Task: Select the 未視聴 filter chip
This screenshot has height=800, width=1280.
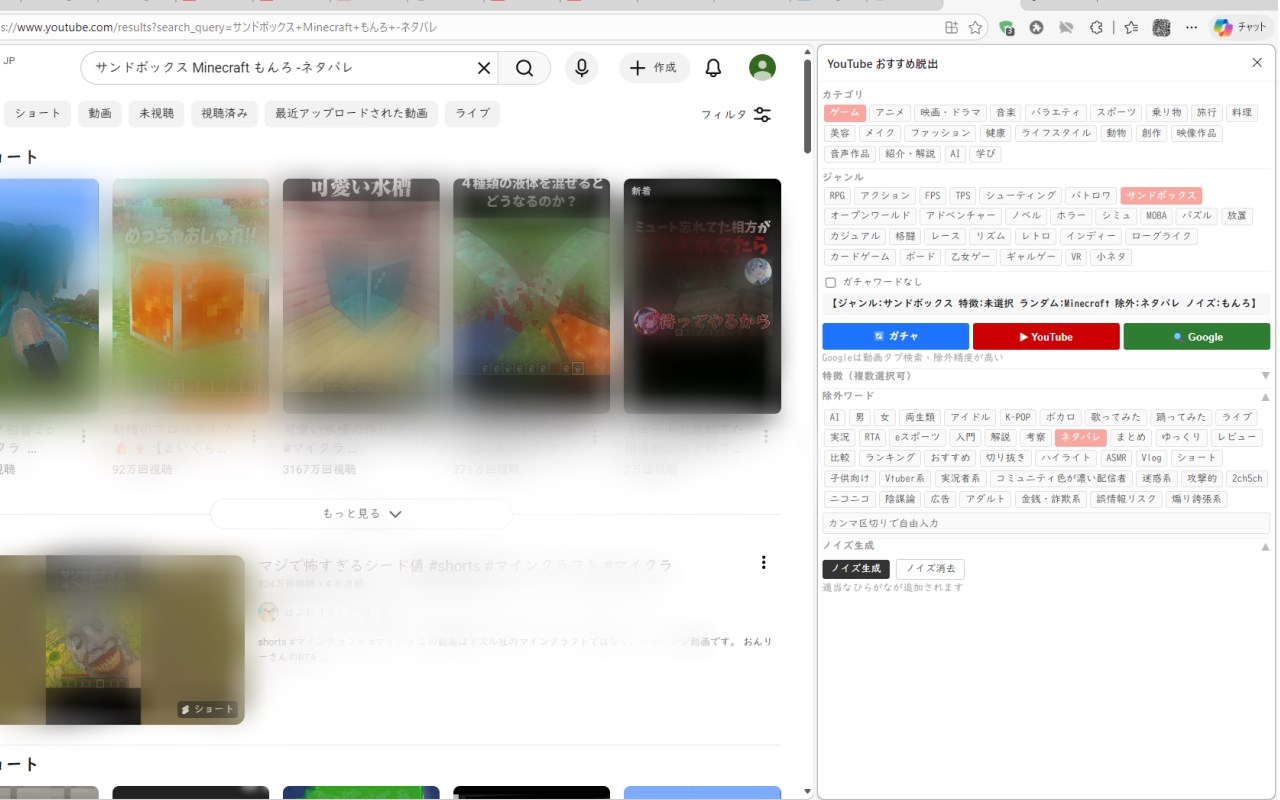Action: (156, 114)
